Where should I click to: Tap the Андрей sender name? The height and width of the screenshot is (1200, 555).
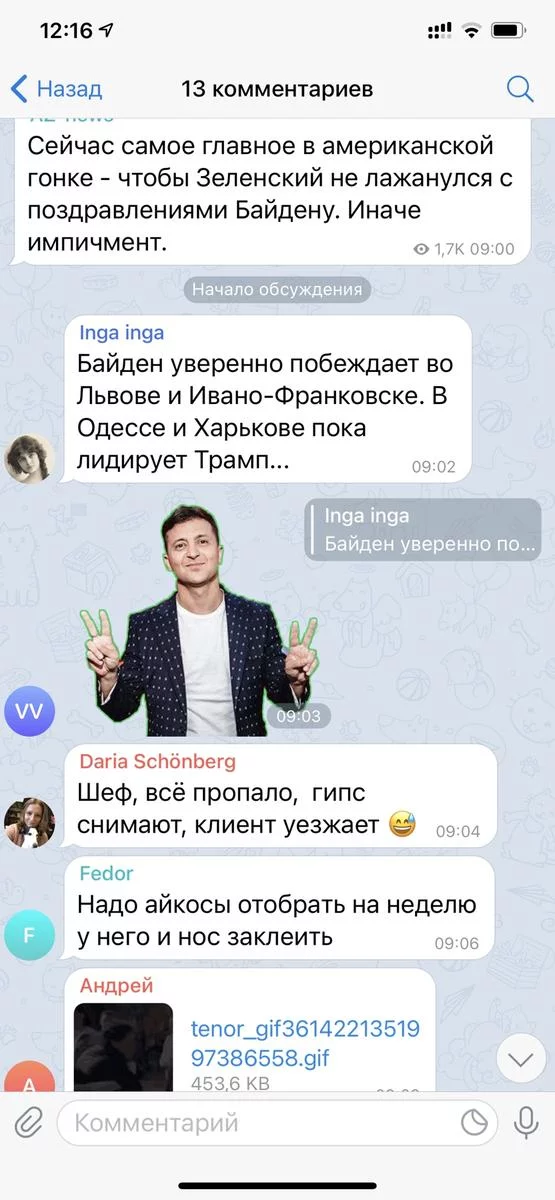[x=116, y=986]
